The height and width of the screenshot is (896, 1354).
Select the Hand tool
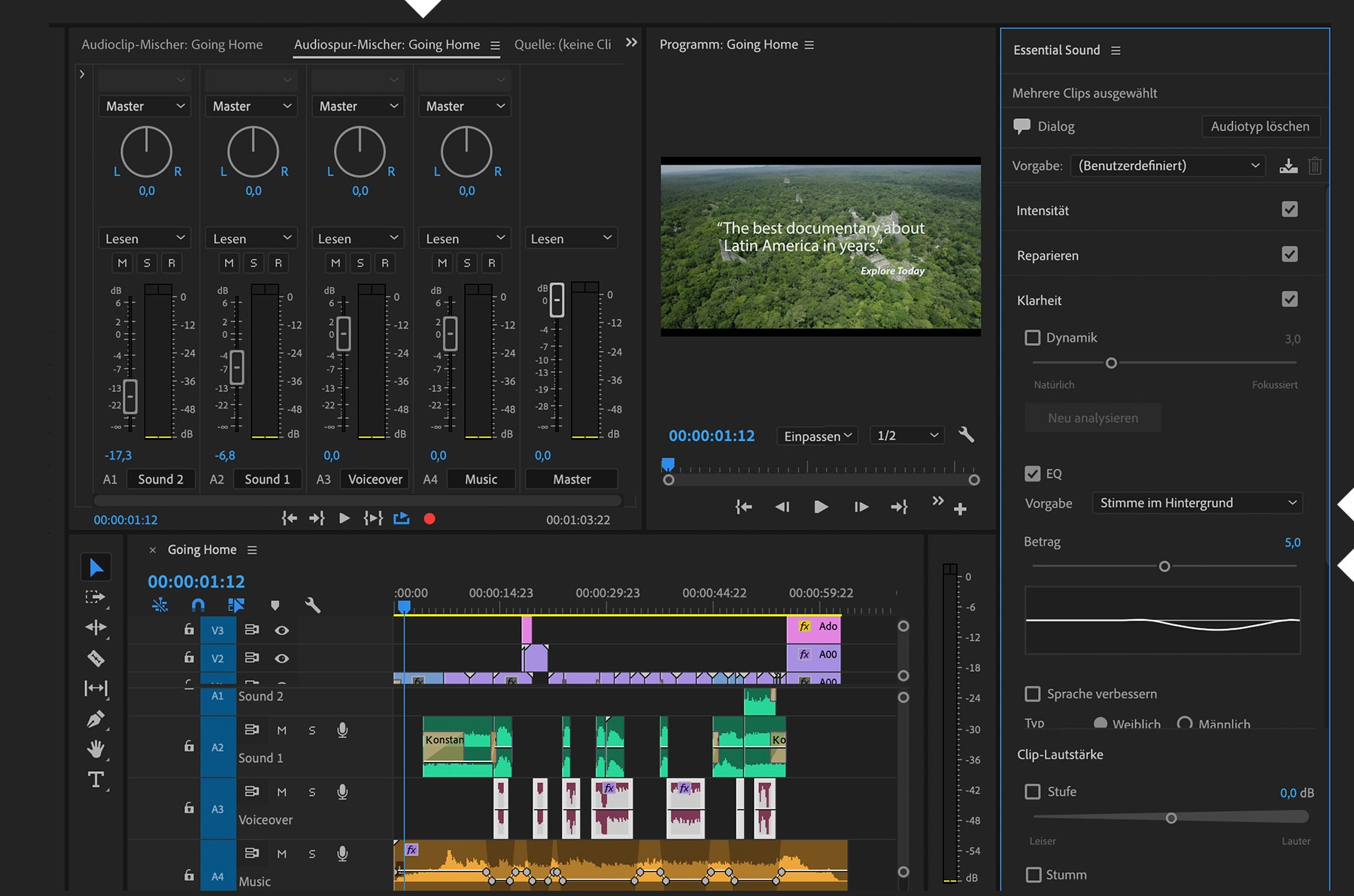[96, 749]
